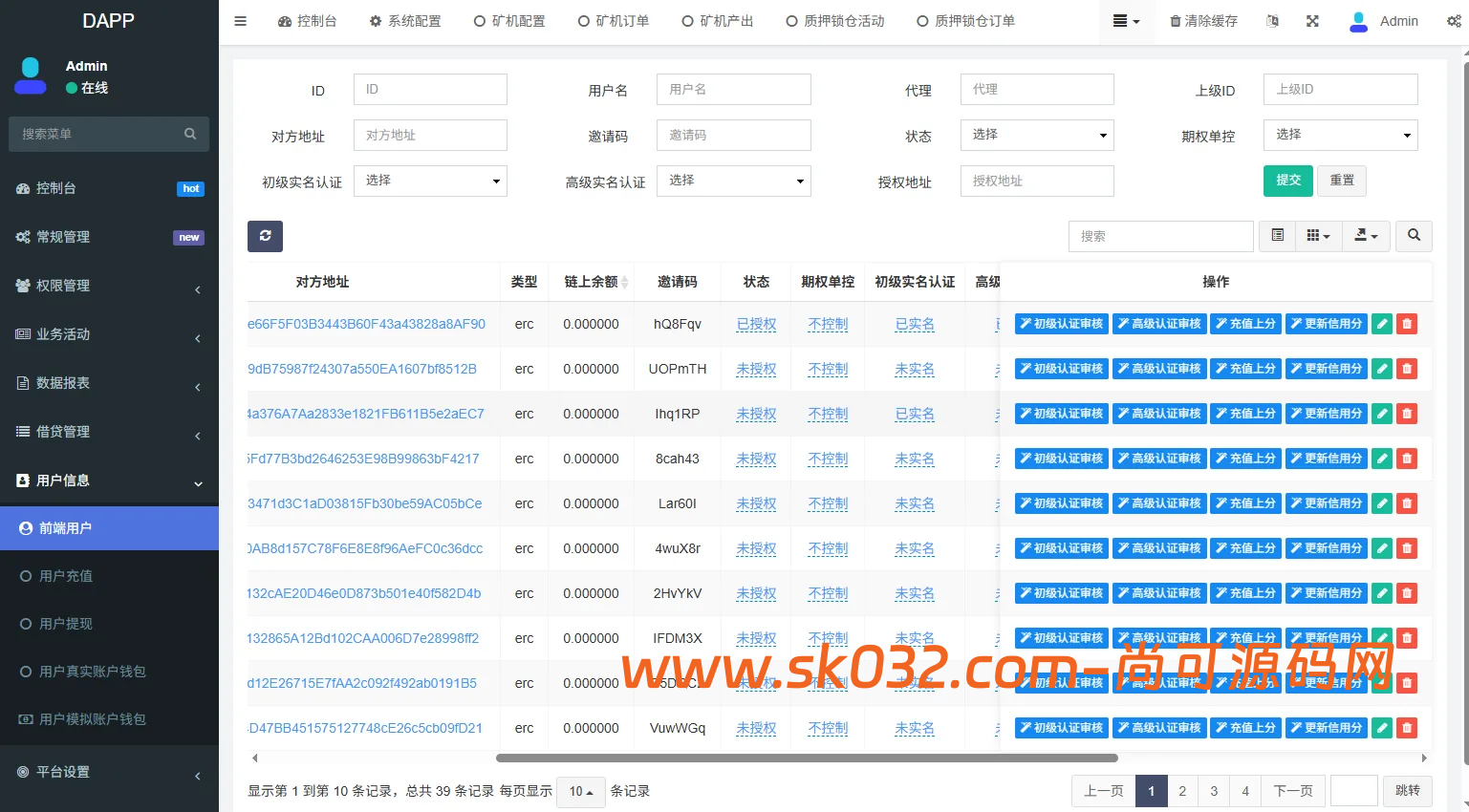The width and height of the screenshot is (1469, 812).
Task: Go to page 2 in pagination
Action: click(1182, 791)
